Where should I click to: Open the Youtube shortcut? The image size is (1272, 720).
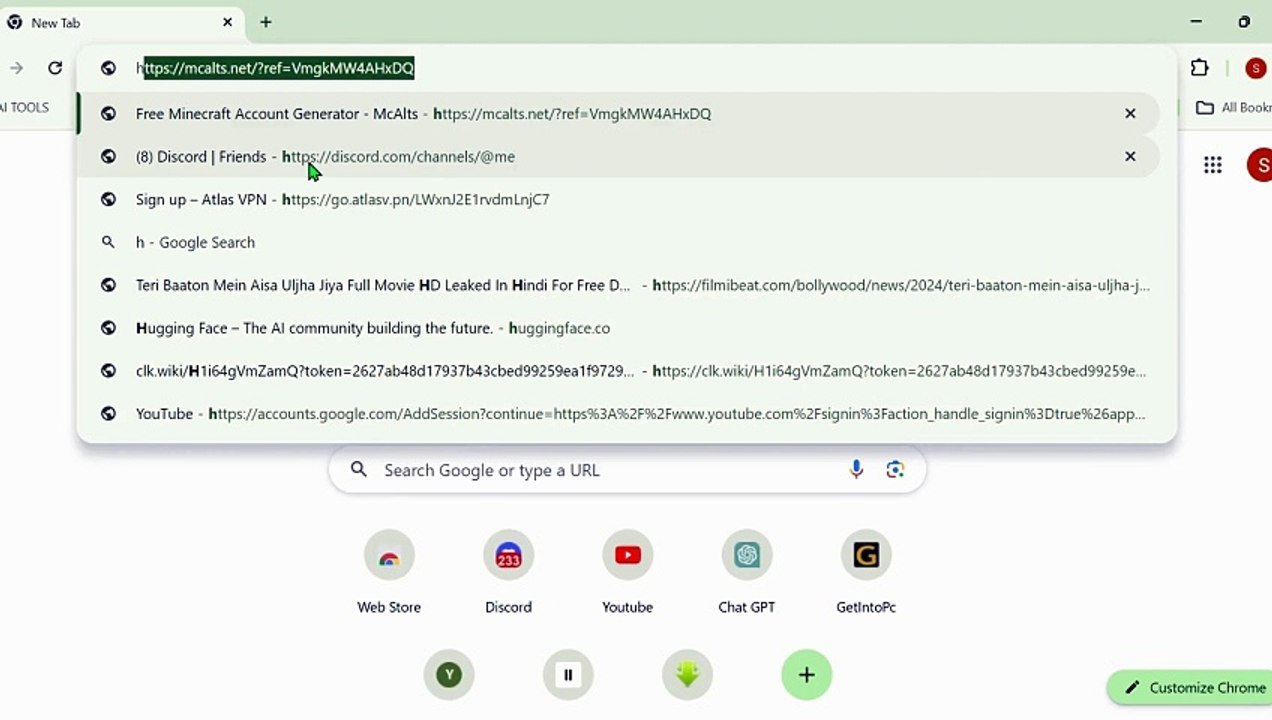tap(627, 571)
